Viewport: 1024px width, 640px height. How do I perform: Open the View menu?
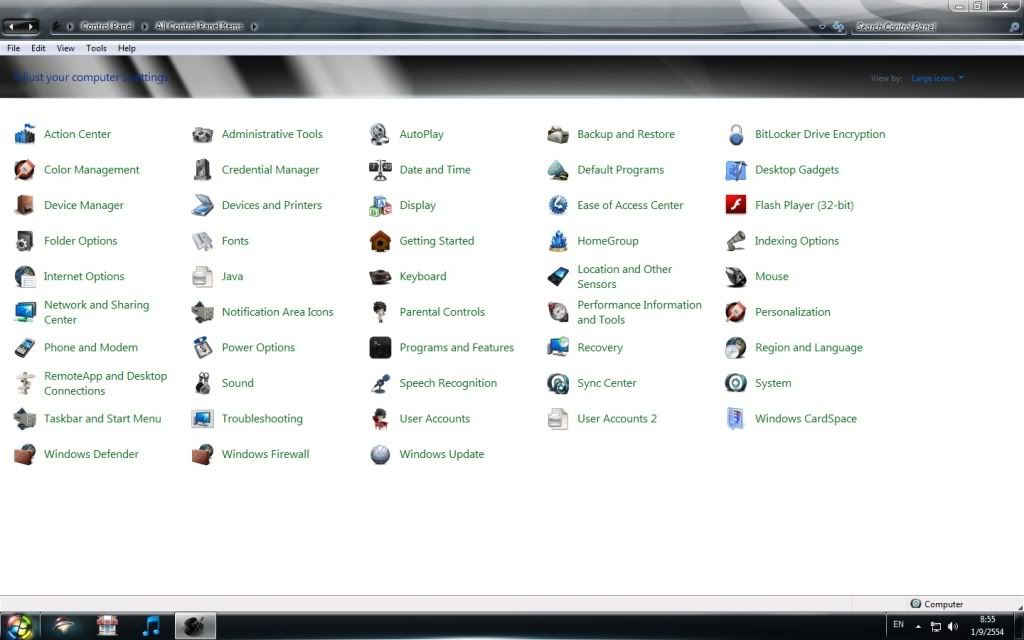[65, 48]
